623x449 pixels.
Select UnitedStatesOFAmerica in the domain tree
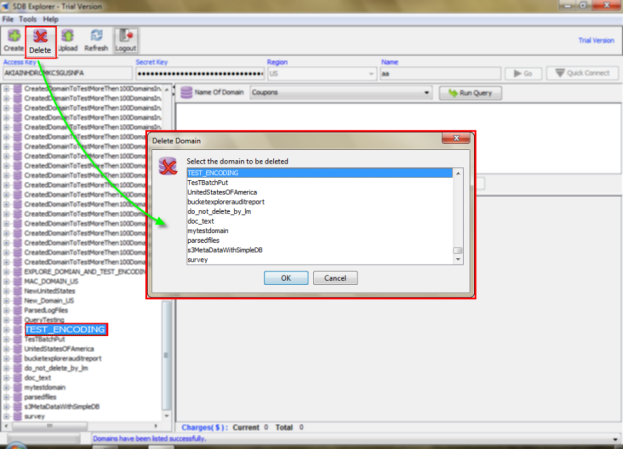pyautogui.click(x=59, y=349)
